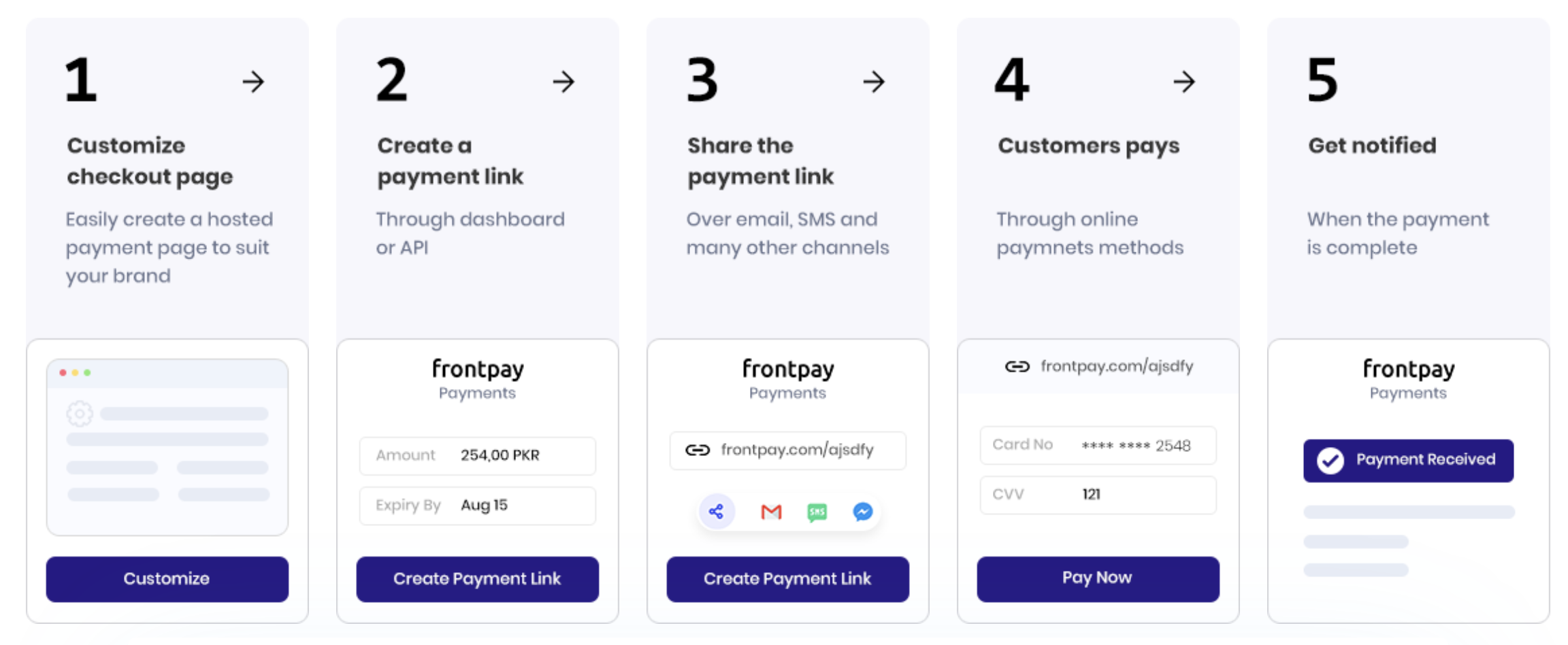Image resolution: width=1568 pixels, height=645 pixels.
Task: Click Create Payment Link in step 2
Action: pyautogui.click(x=478, y=579)
